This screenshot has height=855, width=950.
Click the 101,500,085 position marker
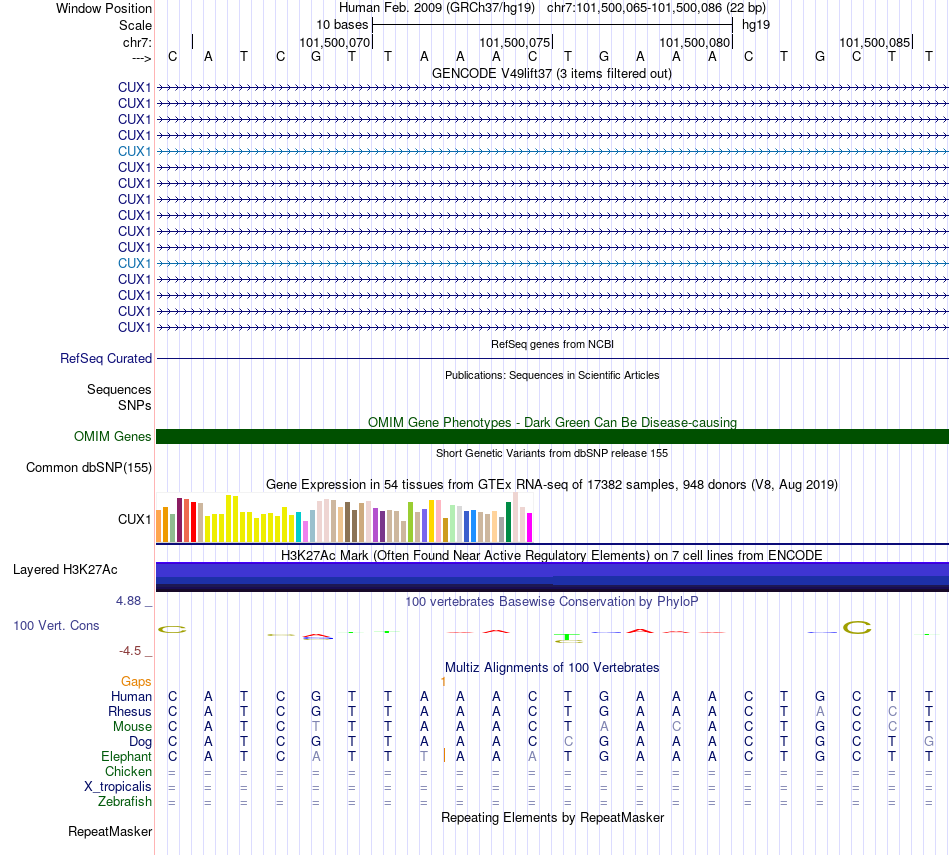click(874, 42)
